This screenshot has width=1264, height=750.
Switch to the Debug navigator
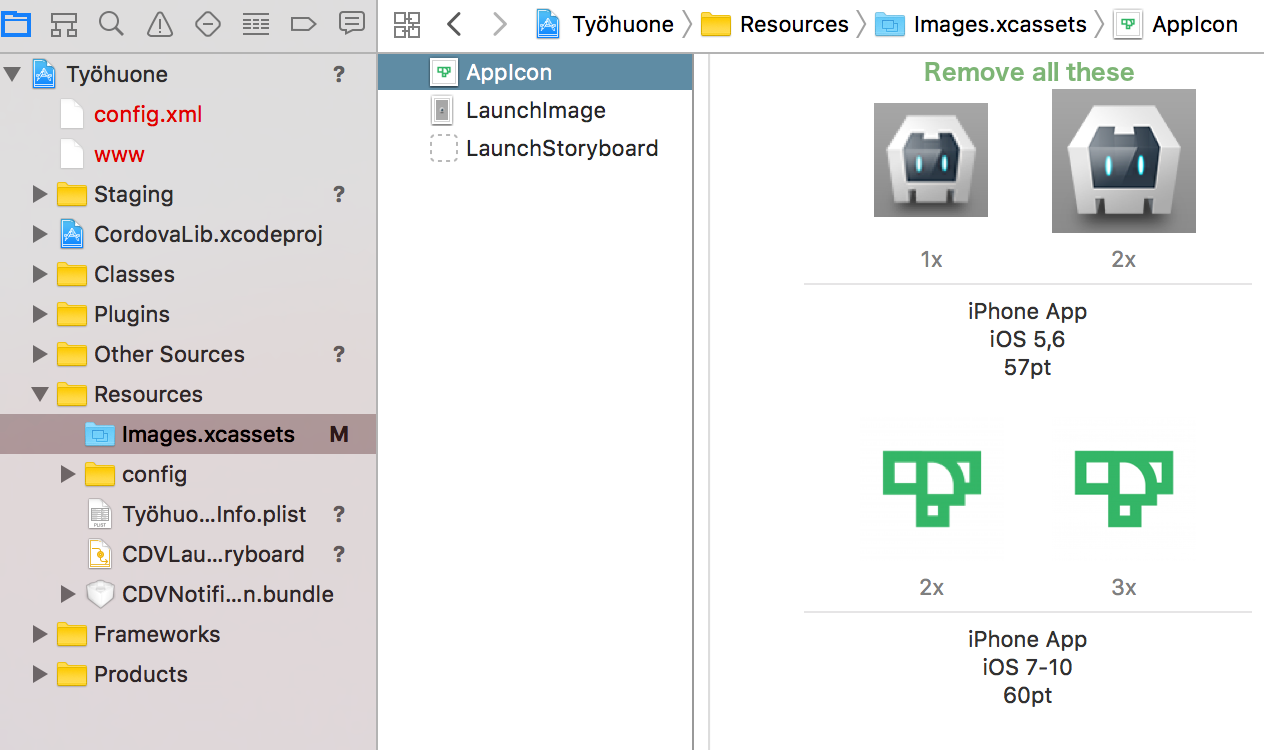tap(256, 24)
